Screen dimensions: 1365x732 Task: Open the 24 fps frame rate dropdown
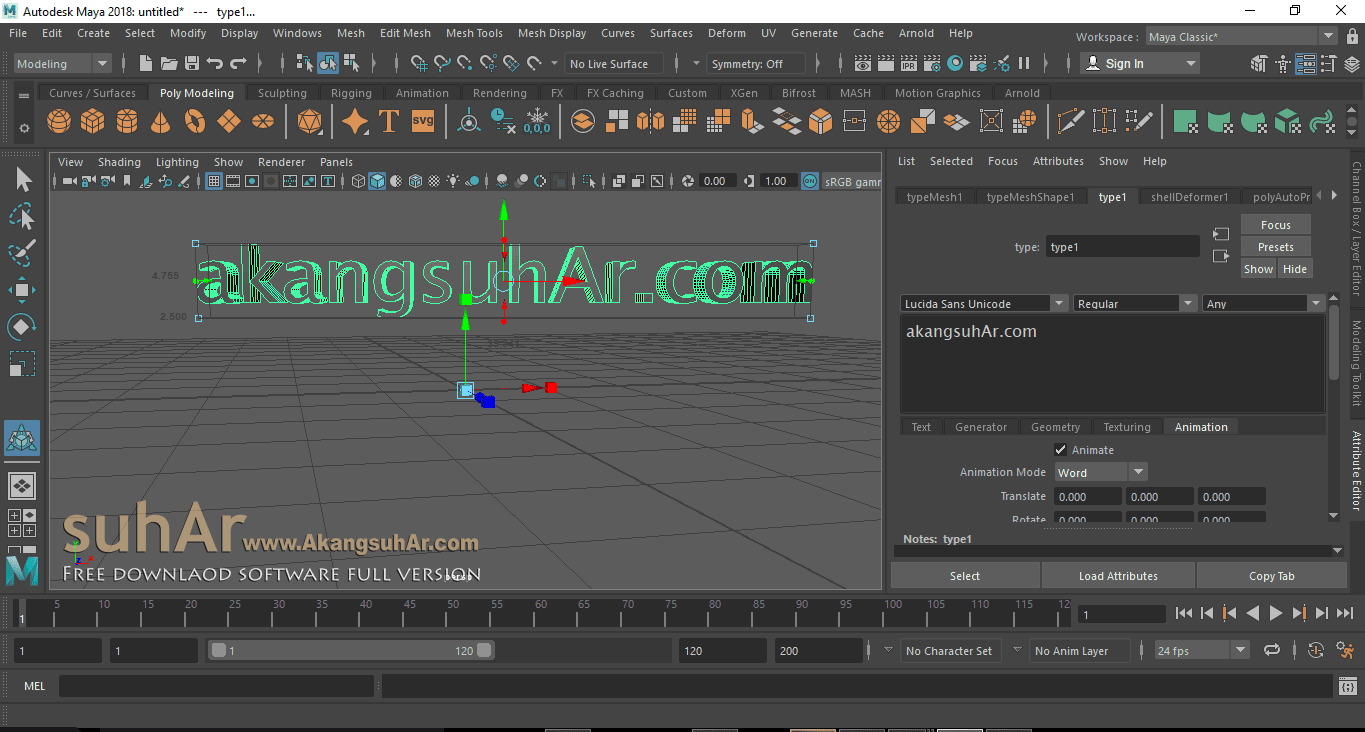pos(1202,650)
